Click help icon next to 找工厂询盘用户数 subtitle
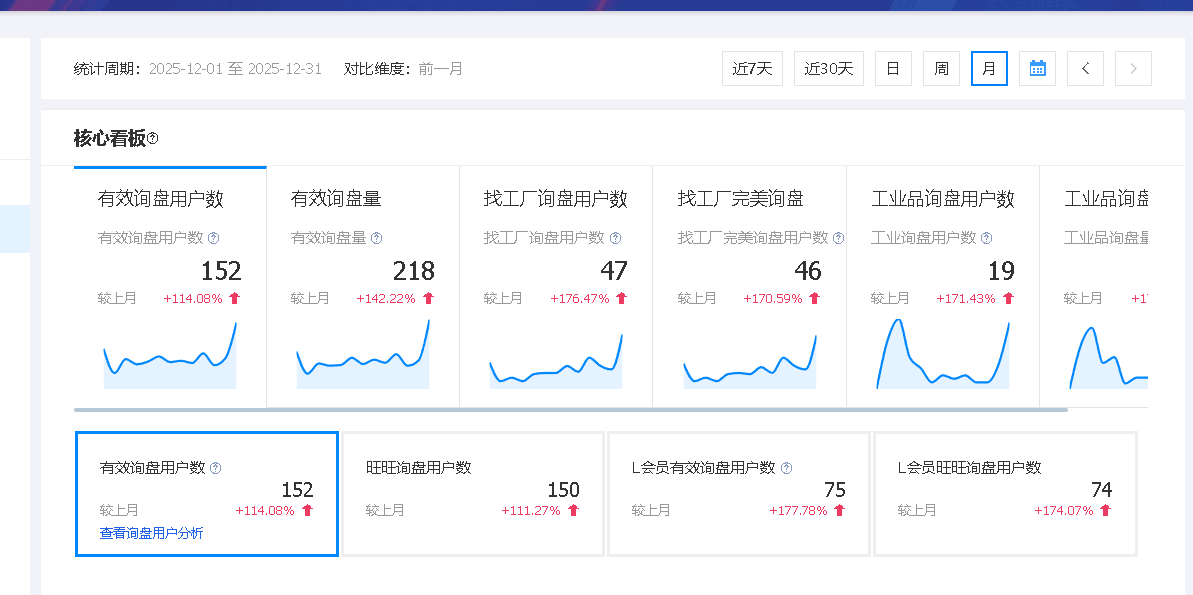 pos(616,238)
